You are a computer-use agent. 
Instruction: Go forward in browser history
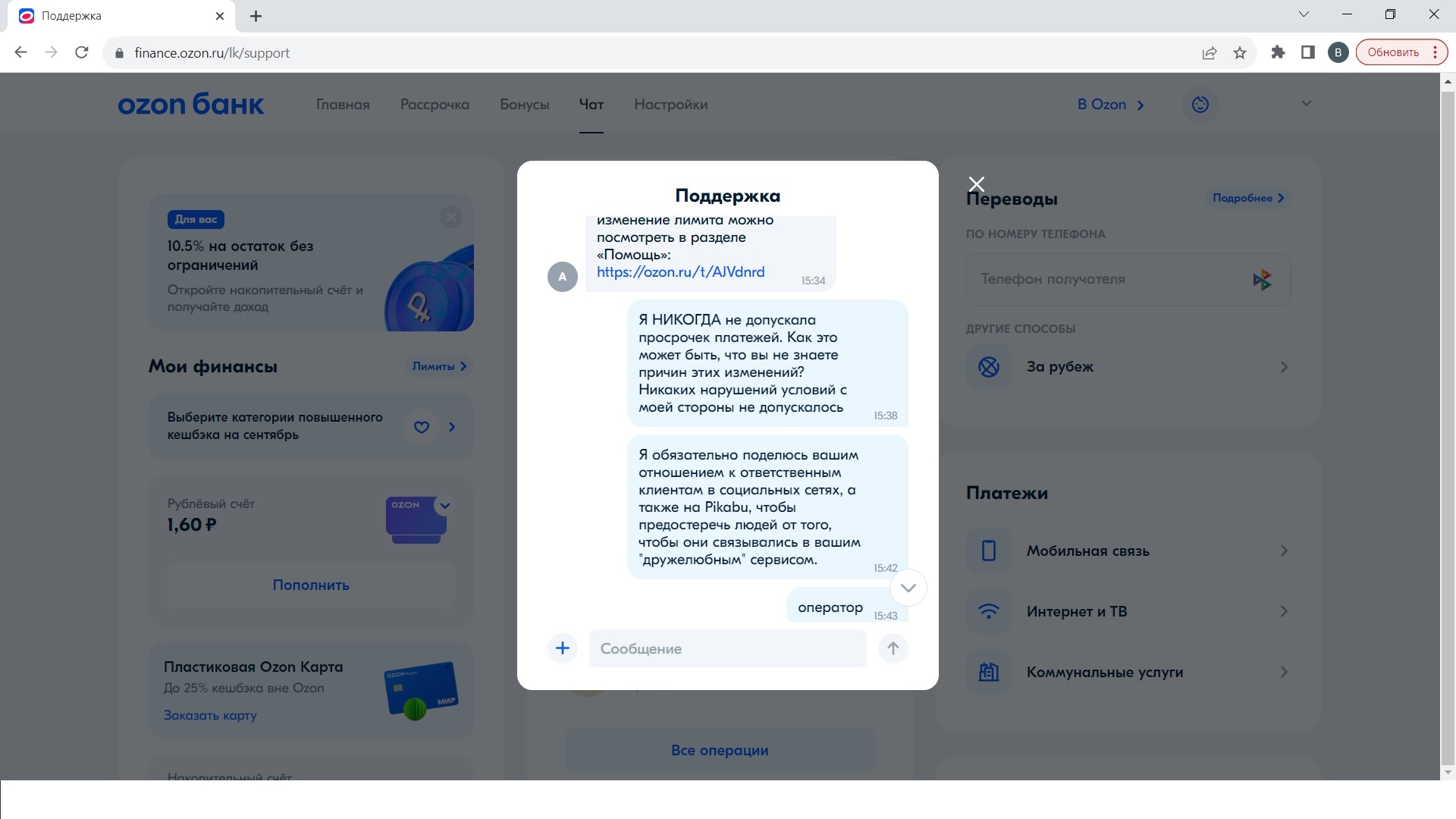coord(52,52)
